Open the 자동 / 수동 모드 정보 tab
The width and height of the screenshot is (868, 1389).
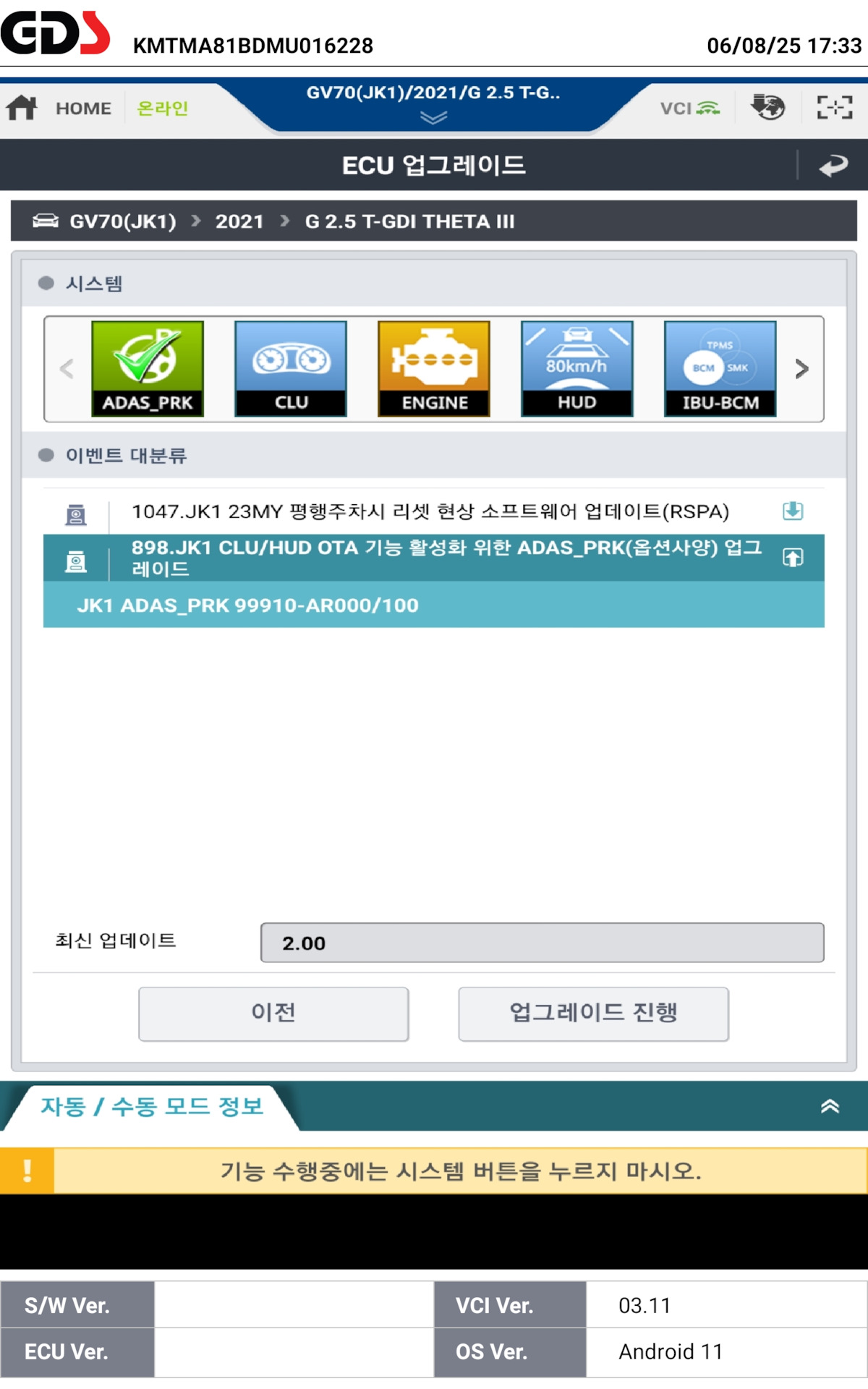(152, 1107)
